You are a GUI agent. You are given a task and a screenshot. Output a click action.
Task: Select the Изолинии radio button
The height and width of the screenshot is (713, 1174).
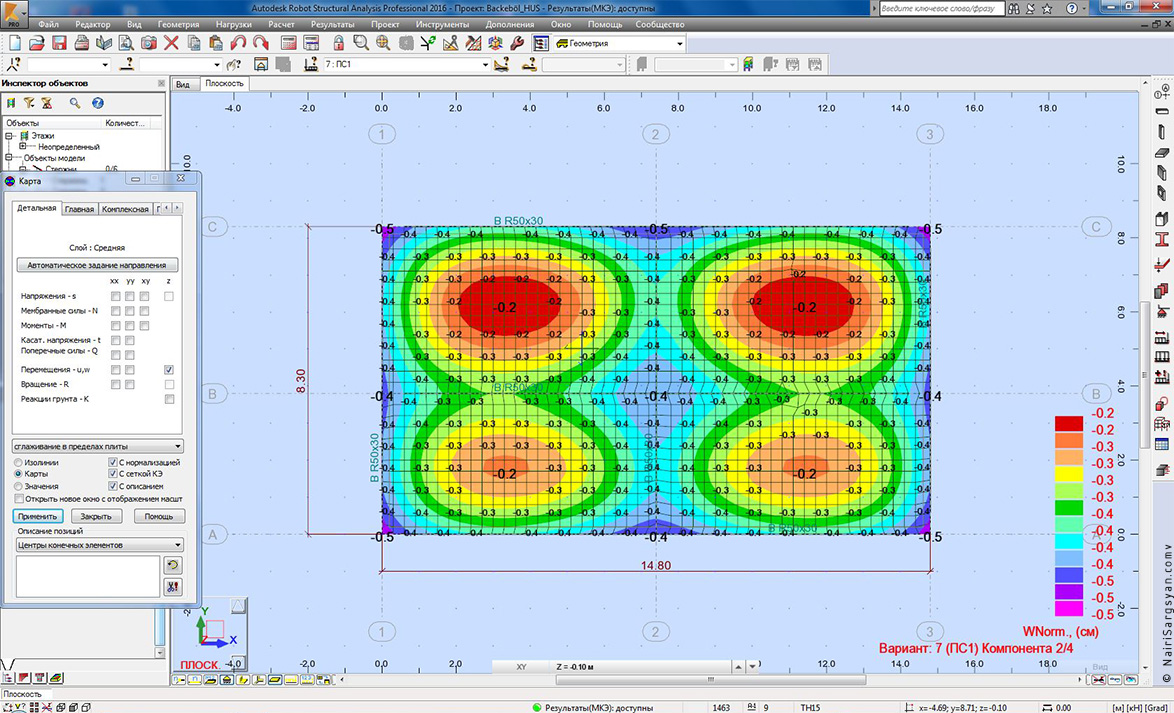click(19, 463)
